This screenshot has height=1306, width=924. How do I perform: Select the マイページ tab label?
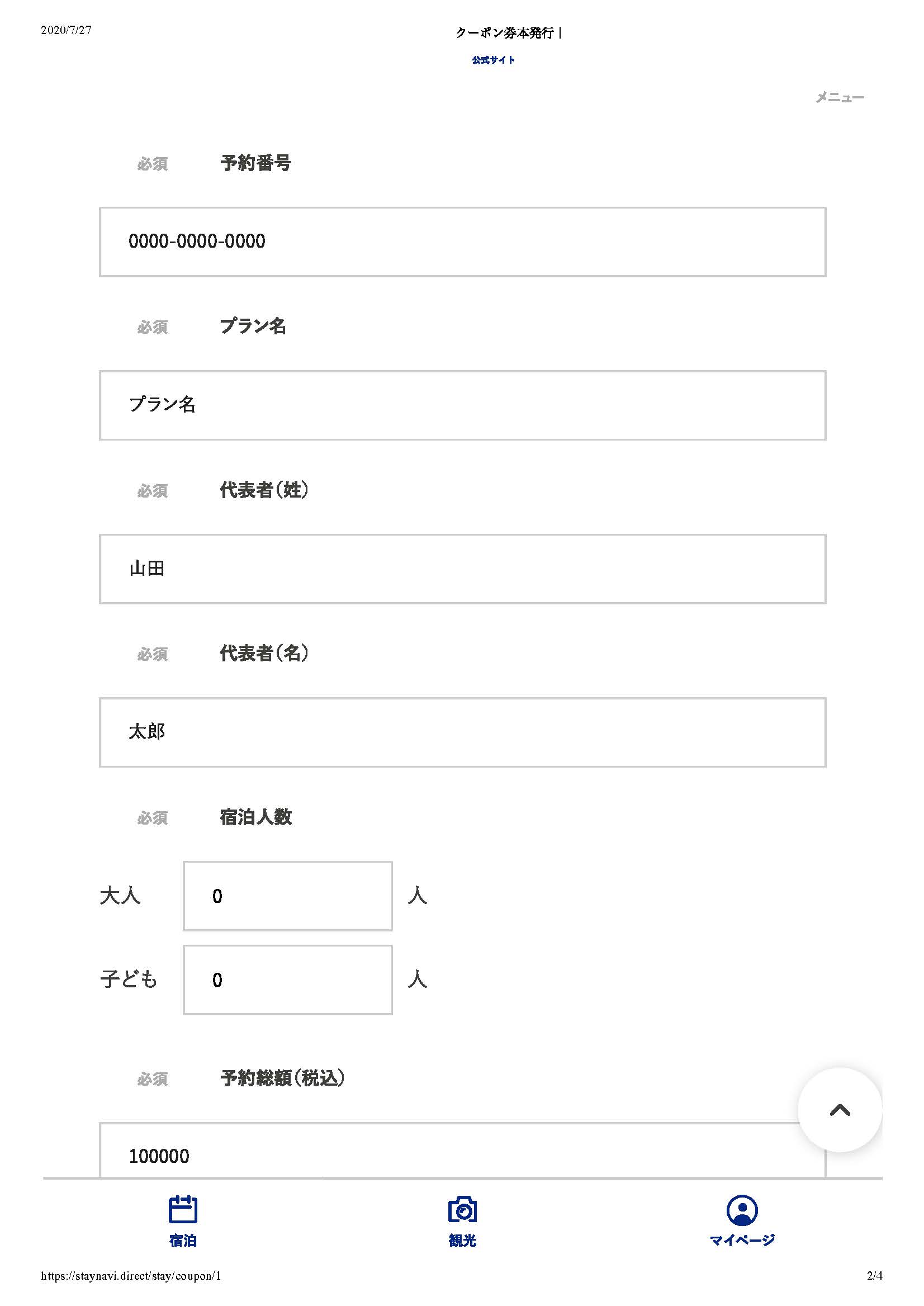coord(742,1240)
